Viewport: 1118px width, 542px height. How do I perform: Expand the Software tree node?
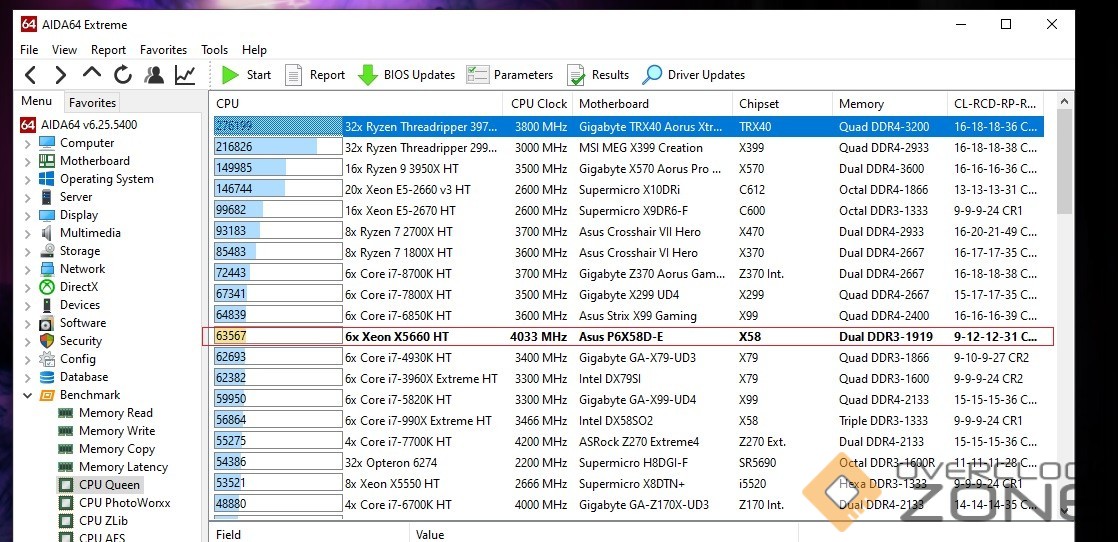[28, 323]
